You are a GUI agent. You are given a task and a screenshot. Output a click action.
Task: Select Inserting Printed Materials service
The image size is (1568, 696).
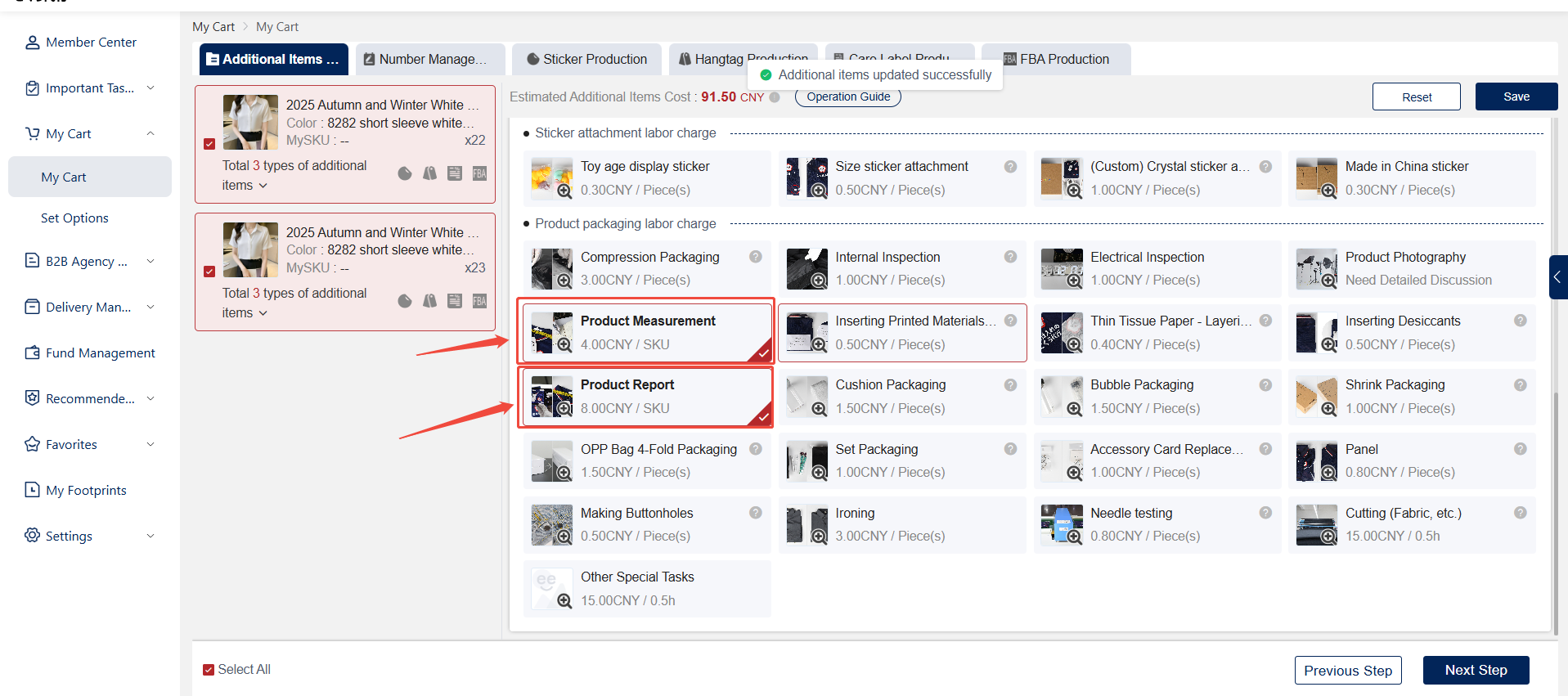click(902, 332)
